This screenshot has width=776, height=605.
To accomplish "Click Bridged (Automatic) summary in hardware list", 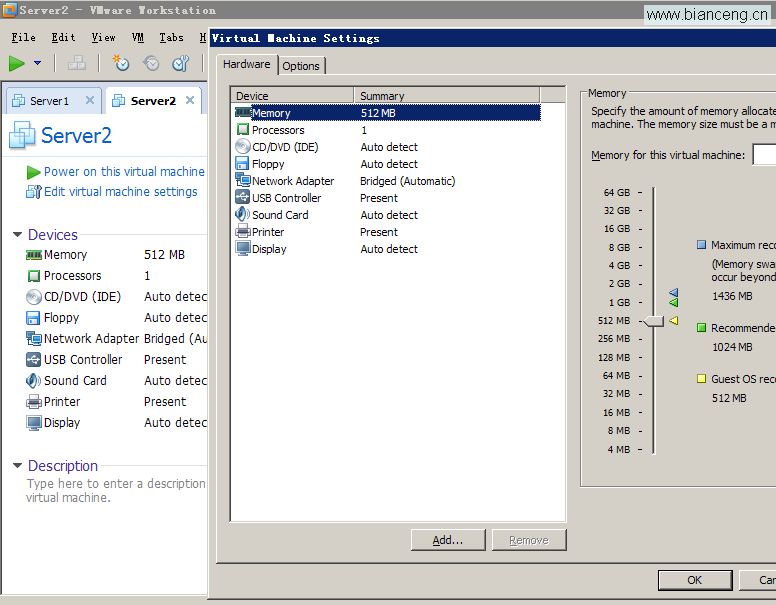I will (x=407, y=181).
